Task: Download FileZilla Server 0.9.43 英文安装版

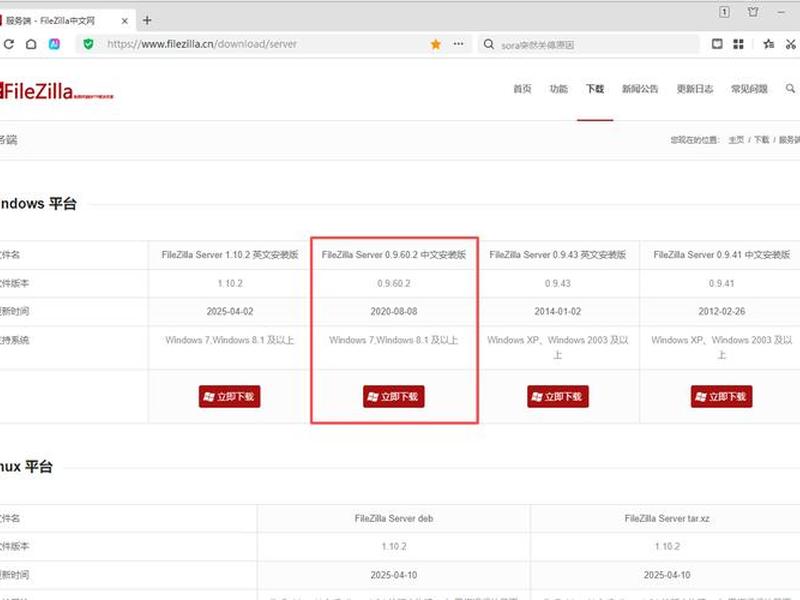Action: (558, 396)
